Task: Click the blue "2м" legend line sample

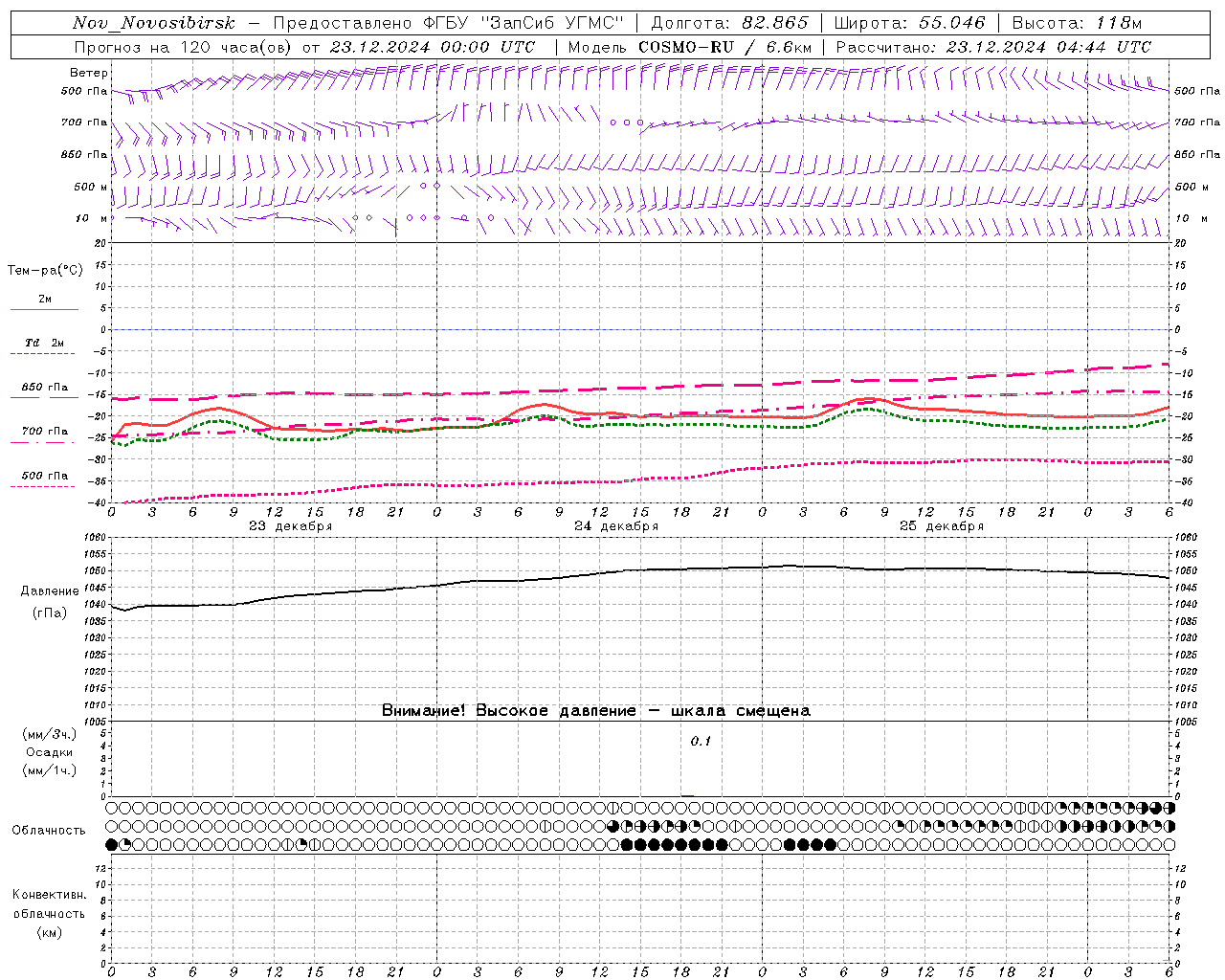Action: [x=44, y=309]
